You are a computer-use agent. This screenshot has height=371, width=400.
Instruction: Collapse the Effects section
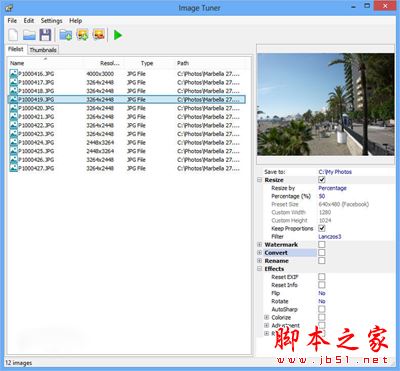(260, 269)
